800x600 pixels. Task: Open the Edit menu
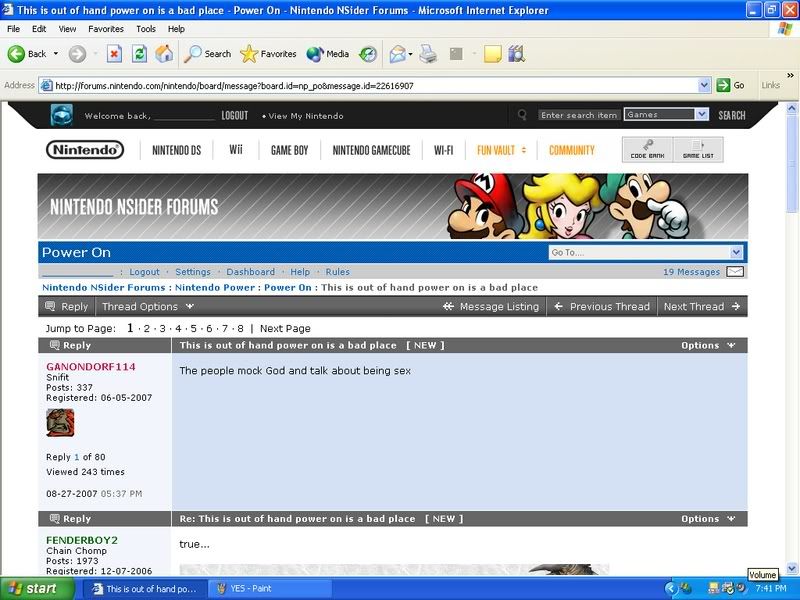pyautogui.click(x=39, y=29)
